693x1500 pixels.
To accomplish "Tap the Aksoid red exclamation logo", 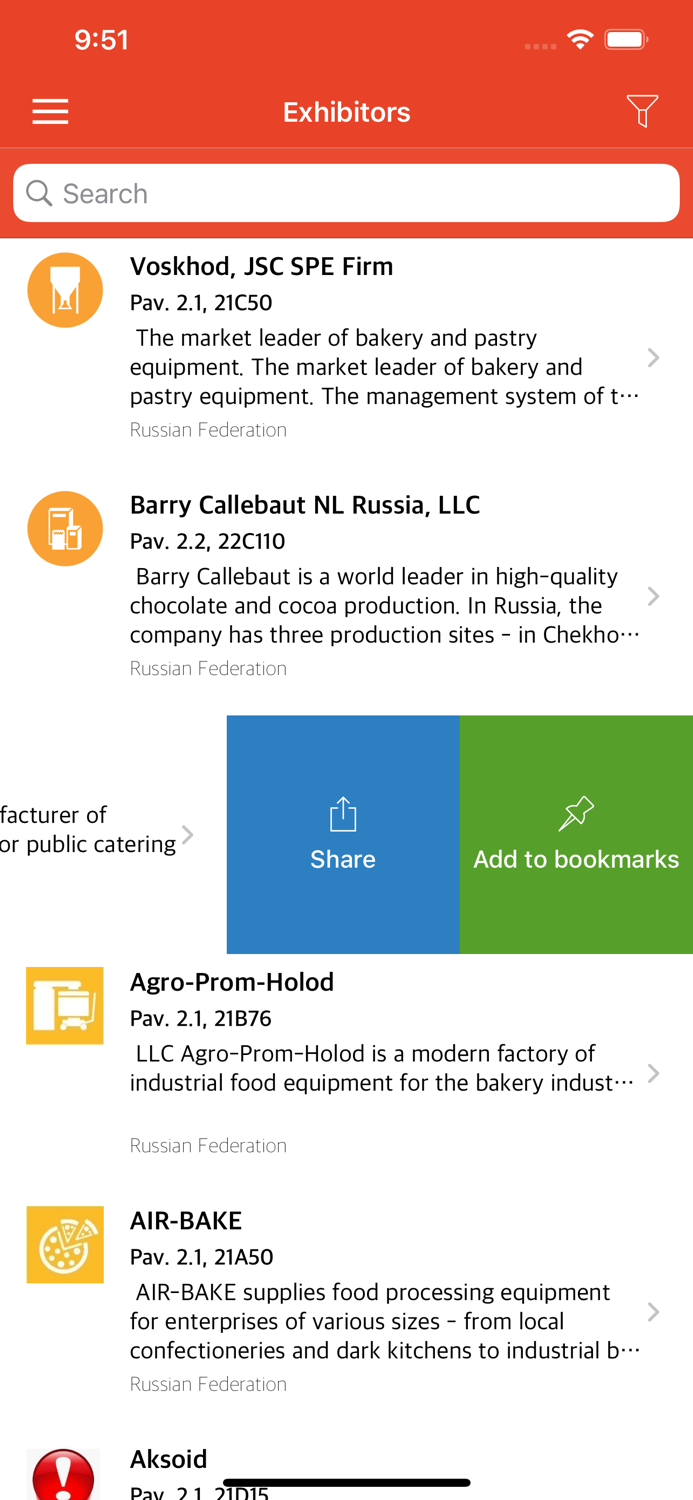I will pyautogui.click(x=63, y=1475).
